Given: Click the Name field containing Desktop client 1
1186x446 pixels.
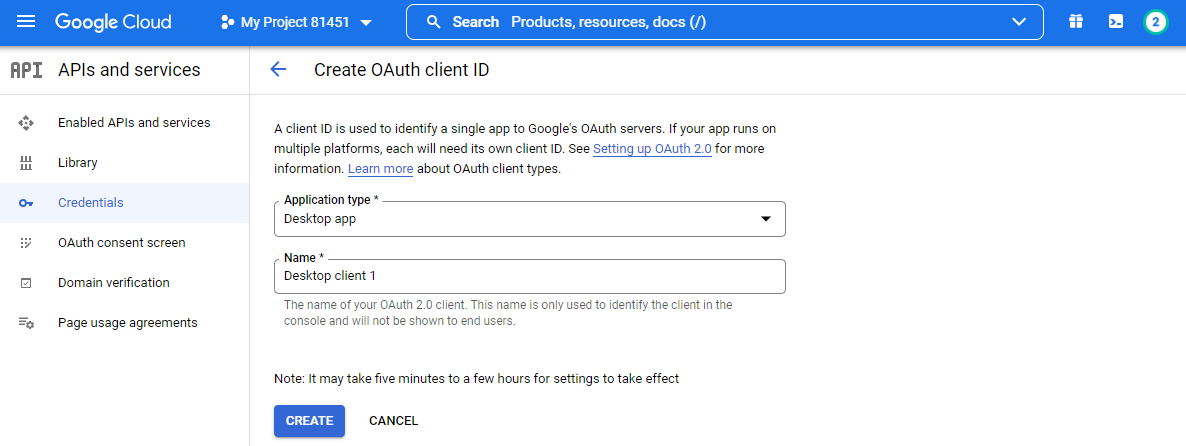Looking at the screenshot, I should [529, 276].
